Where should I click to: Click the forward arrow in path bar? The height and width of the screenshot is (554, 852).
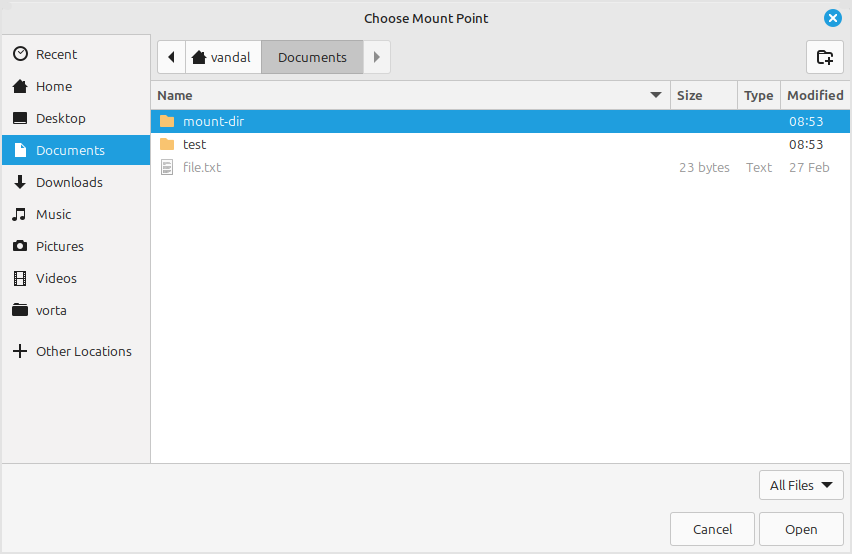pyautogui.click(x=377, y=57)
